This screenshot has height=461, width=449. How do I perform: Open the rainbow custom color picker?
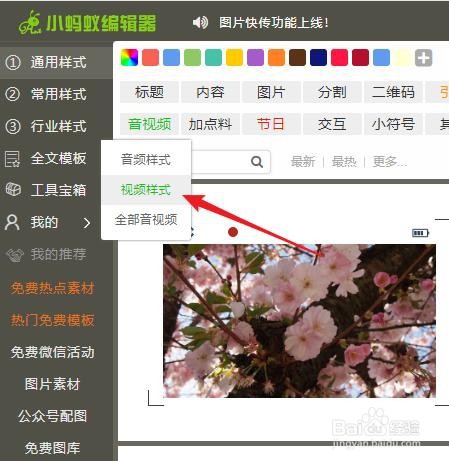129,57
